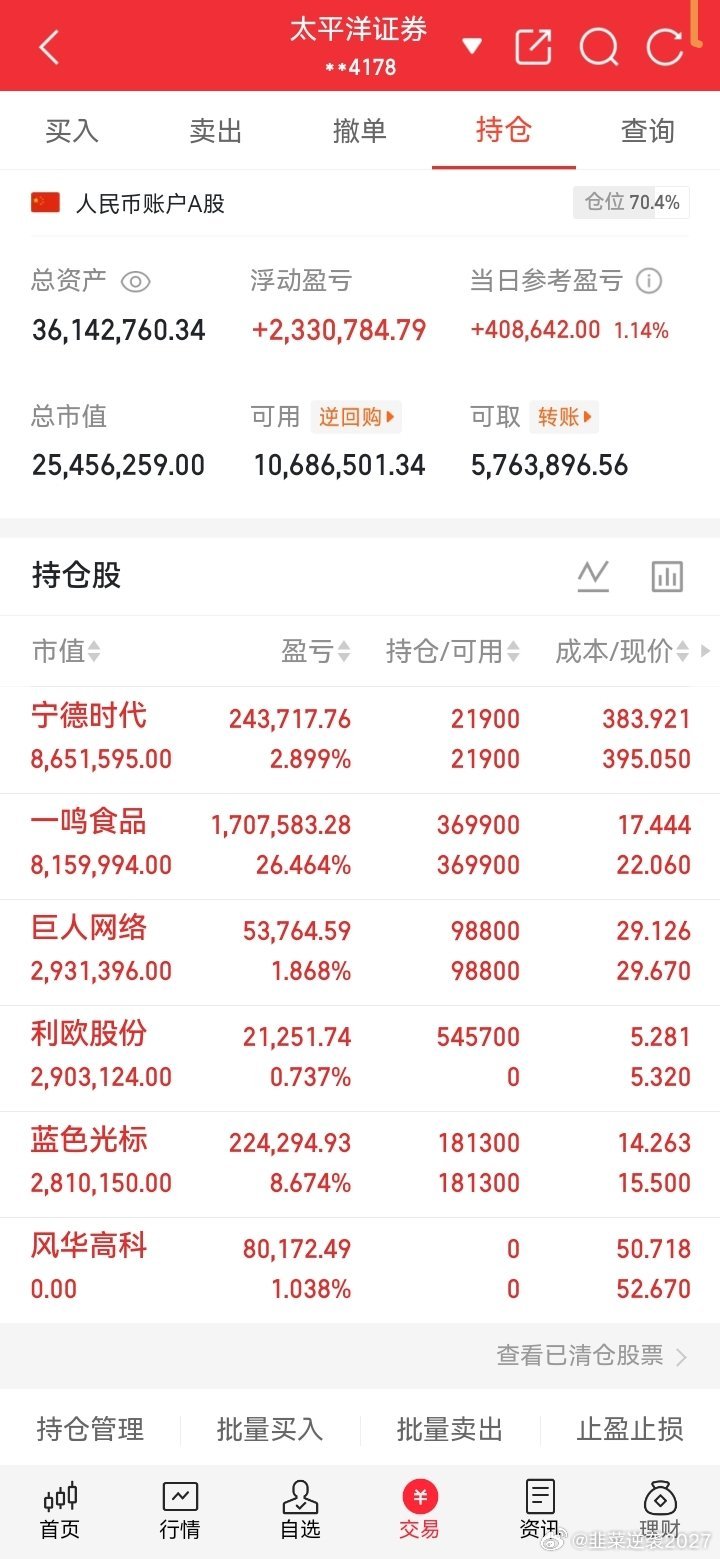This screenshot has width=720, height=1559.
Task: Tap the back arrow icon
Action: pyautogui.click(x=49, y=47)
